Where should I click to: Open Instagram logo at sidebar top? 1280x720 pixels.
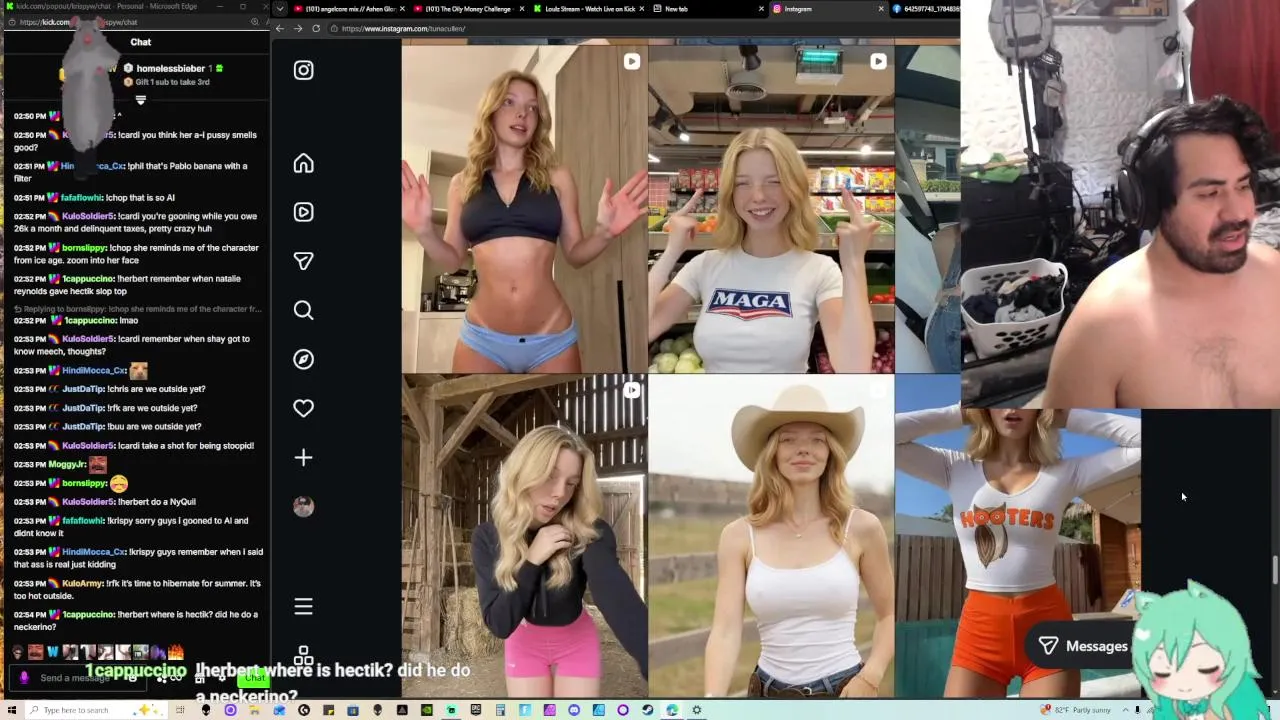[303, 70]
